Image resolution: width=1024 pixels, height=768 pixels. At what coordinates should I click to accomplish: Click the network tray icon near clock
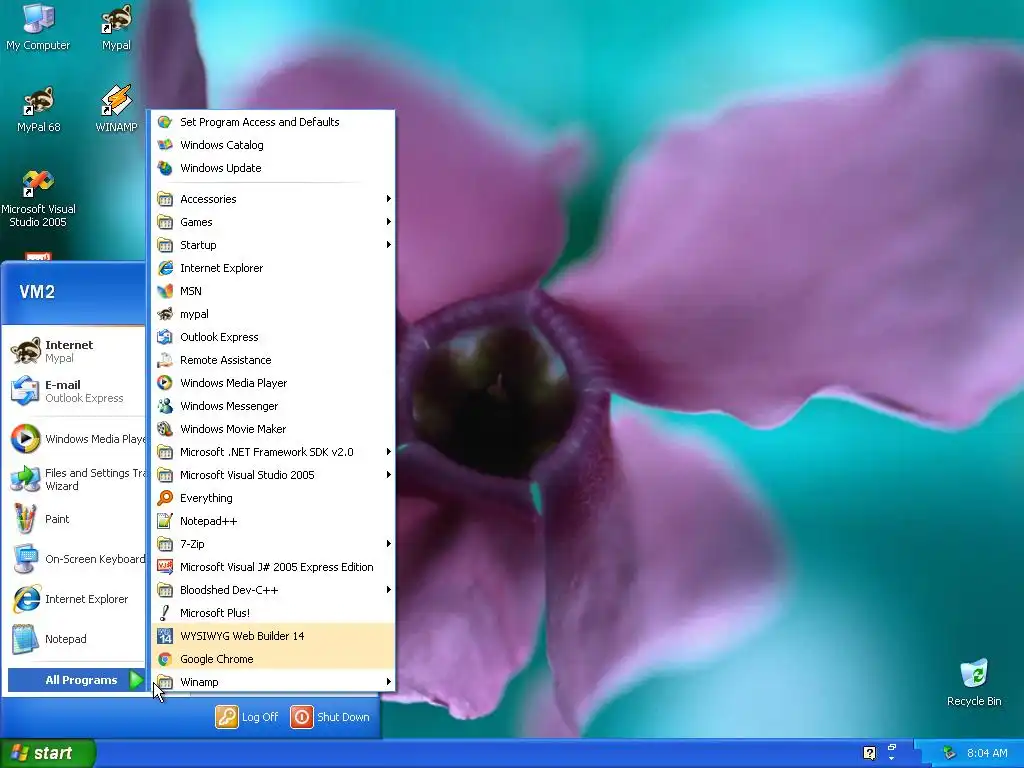[949, 753]
